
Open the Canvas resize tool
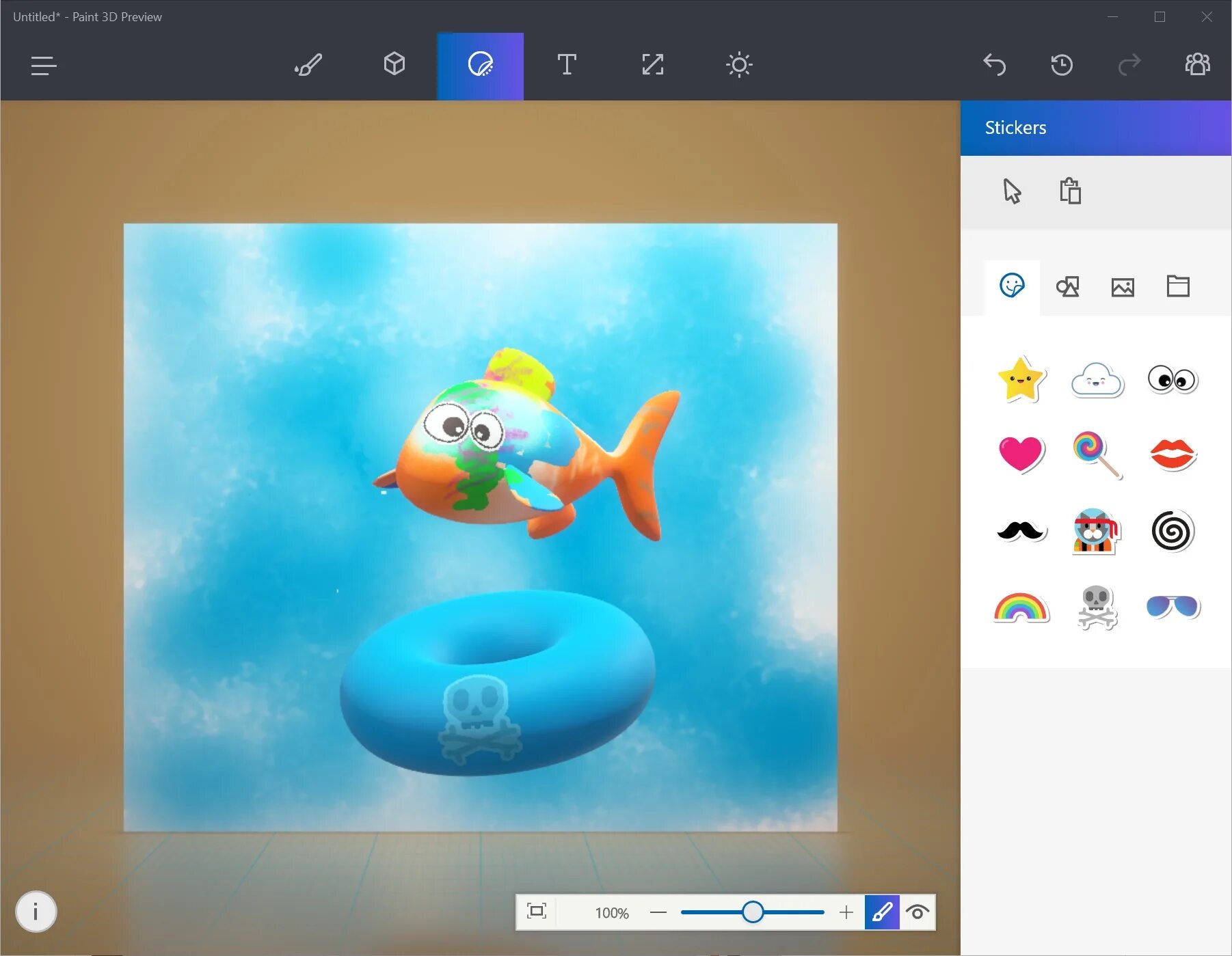tap(653, 65)
